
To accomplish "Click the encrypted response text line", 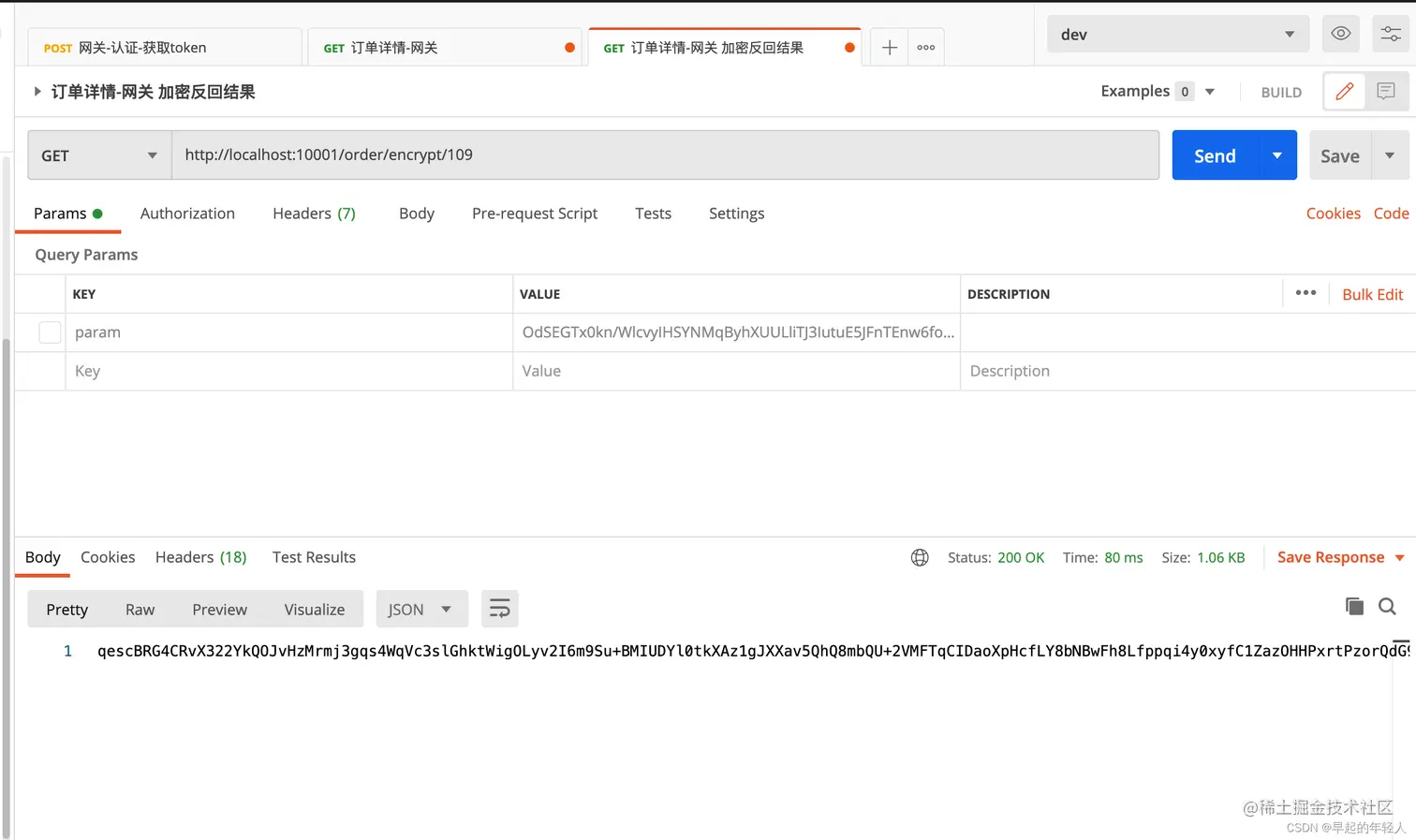I will (x=752, y=651).
